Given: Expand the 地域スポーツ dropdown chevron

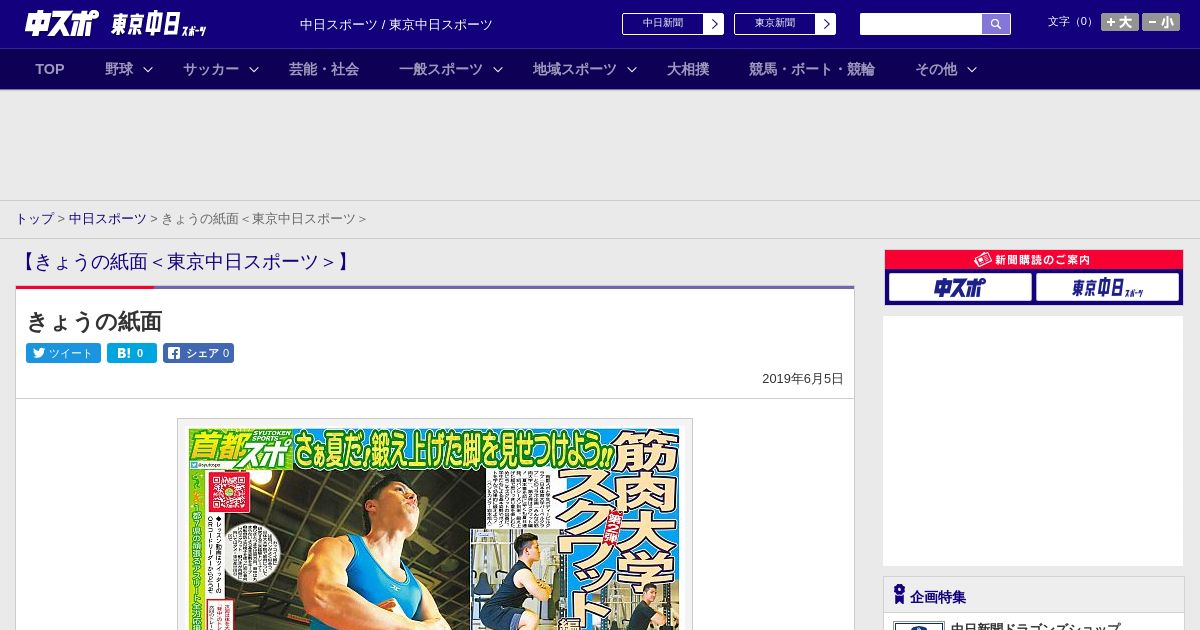Looking at the screenshot, I should coord(632,69).
